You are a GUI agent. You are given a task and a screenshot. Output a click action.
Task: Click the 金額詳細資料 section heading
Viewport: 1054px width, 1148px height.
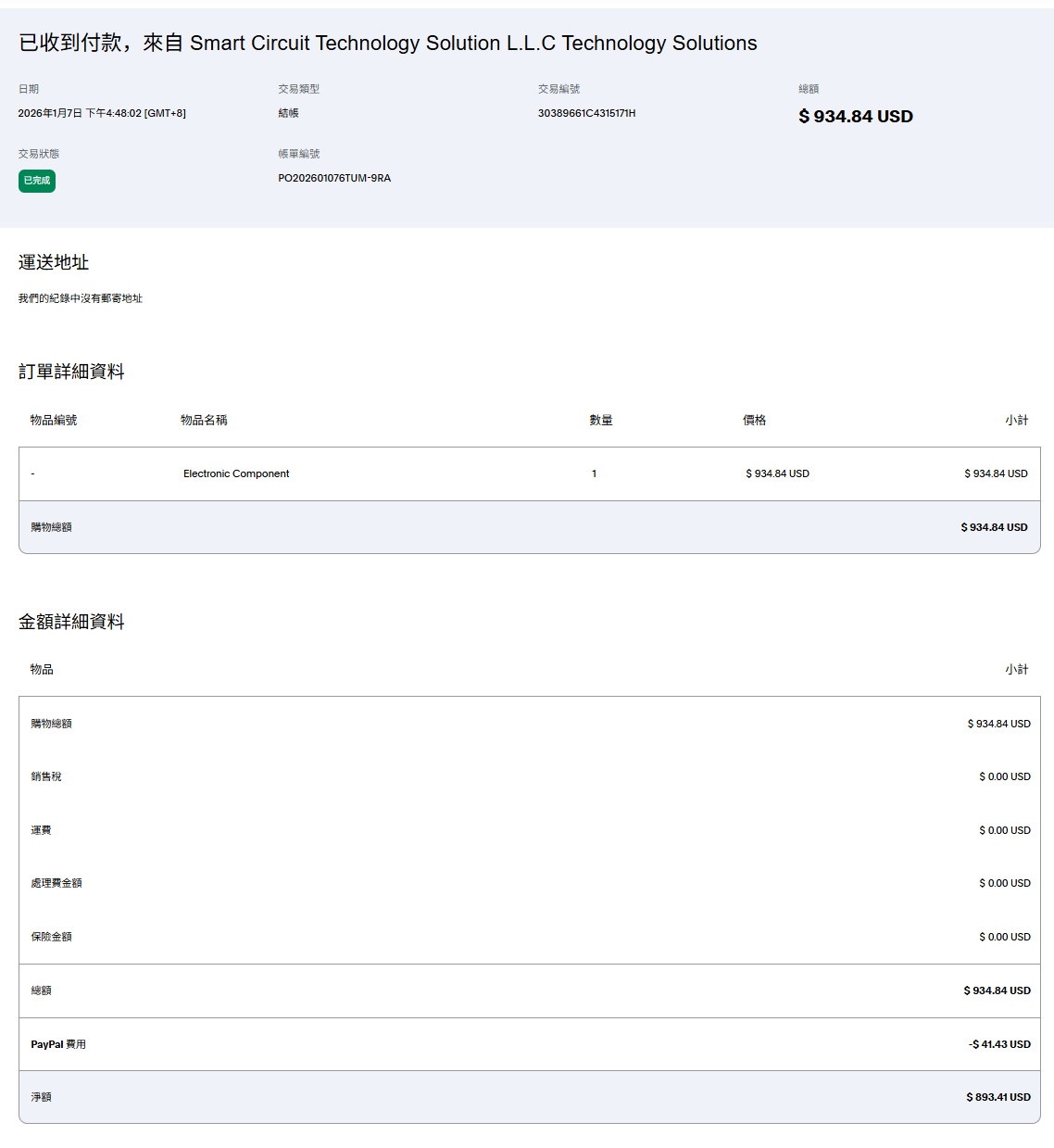coord(71,622)
